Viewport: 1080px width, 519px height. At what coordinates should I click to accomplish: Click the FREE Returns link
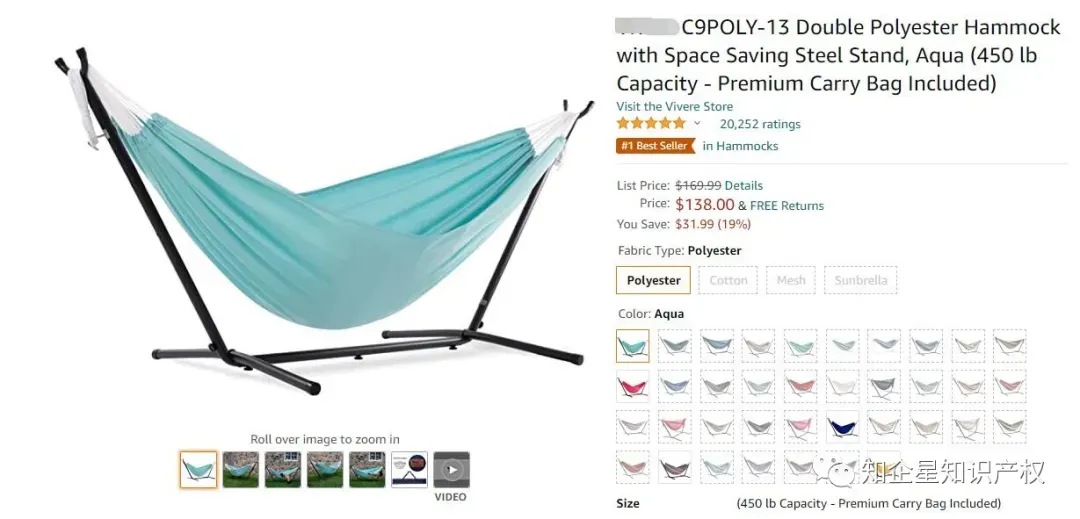click(787, 205)
